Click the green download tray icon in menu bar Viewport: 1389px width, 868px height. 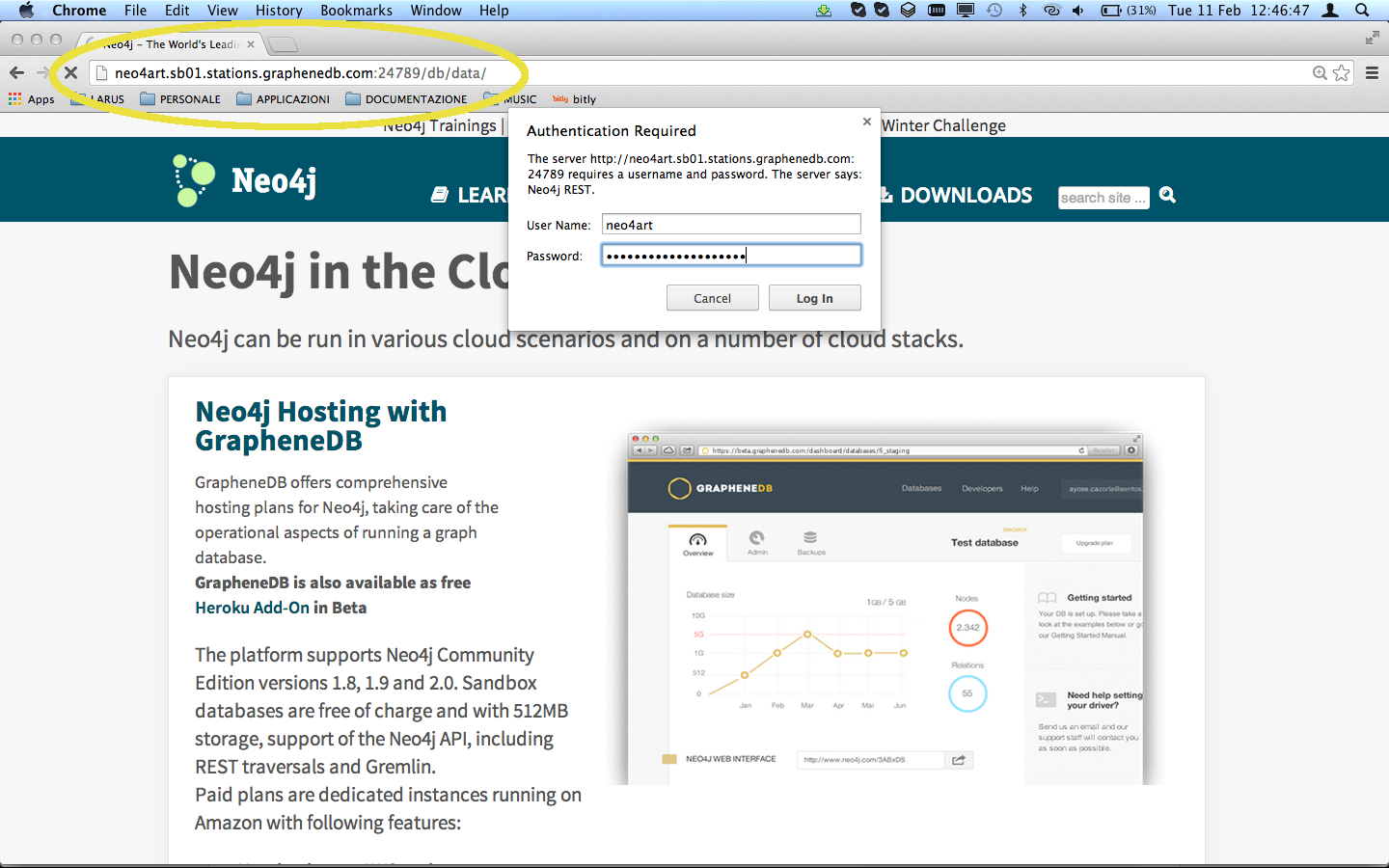click(824, 11)
